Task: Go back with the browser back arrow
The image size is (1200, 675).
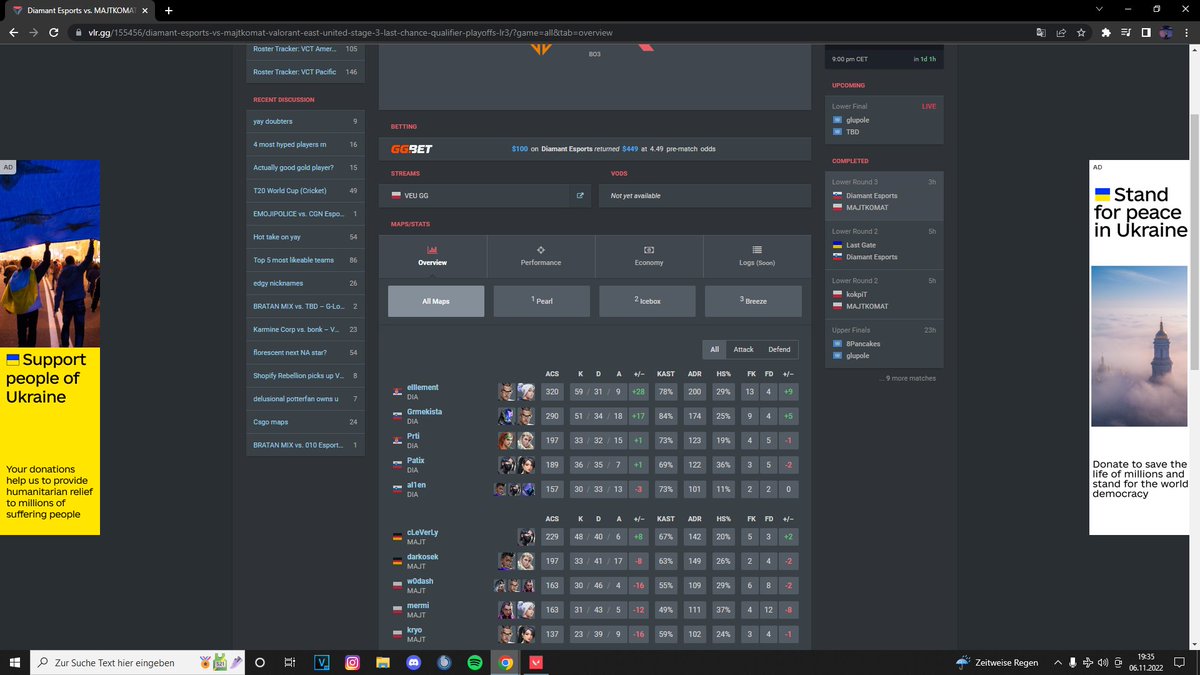Action: (x=13, y=32)
